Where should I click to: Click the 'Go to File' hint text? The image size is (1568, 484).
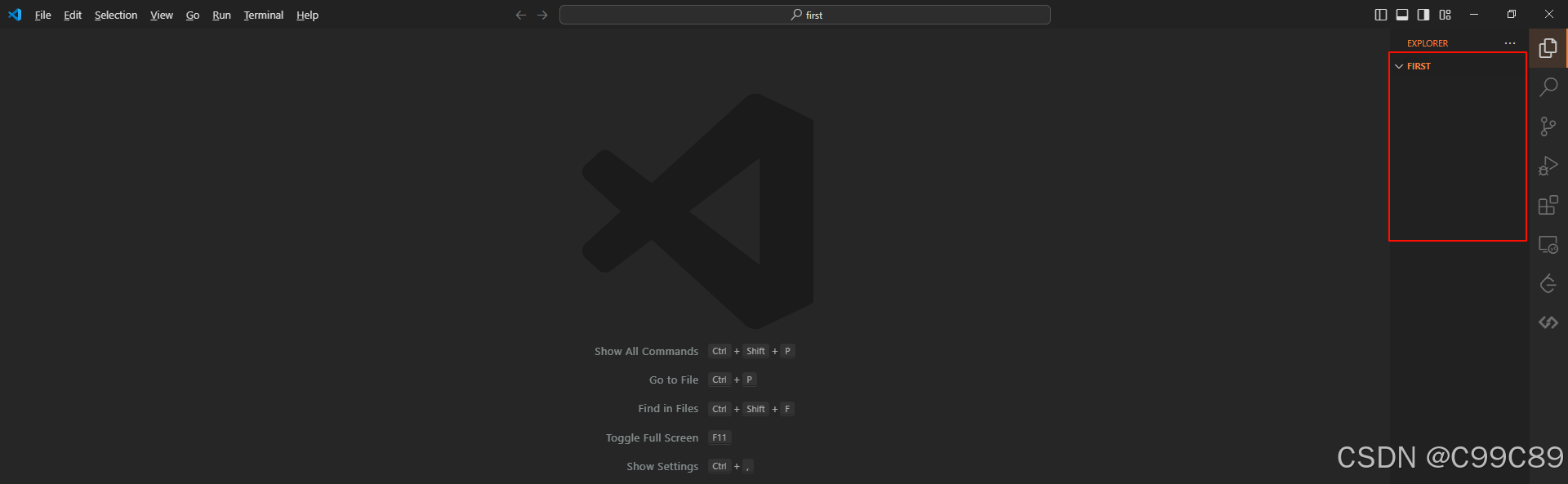tap(674, 380)
